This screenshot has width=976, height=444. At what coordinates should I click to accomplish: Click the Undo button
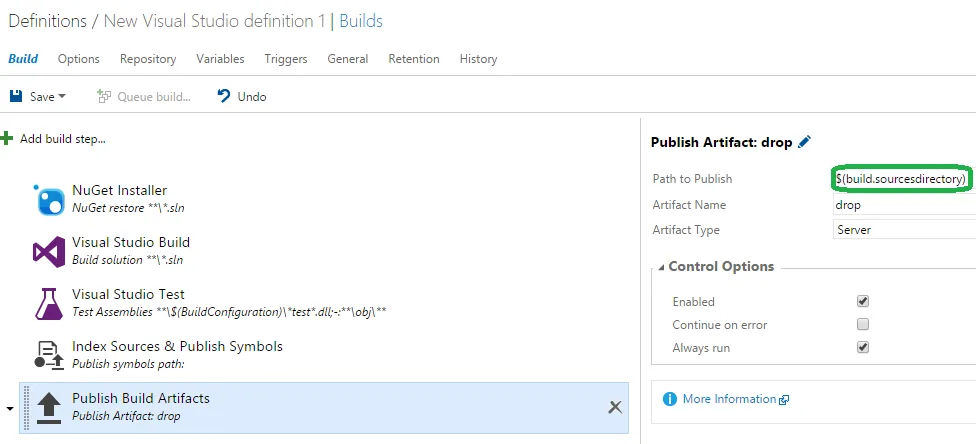click(x=242, y=97)
